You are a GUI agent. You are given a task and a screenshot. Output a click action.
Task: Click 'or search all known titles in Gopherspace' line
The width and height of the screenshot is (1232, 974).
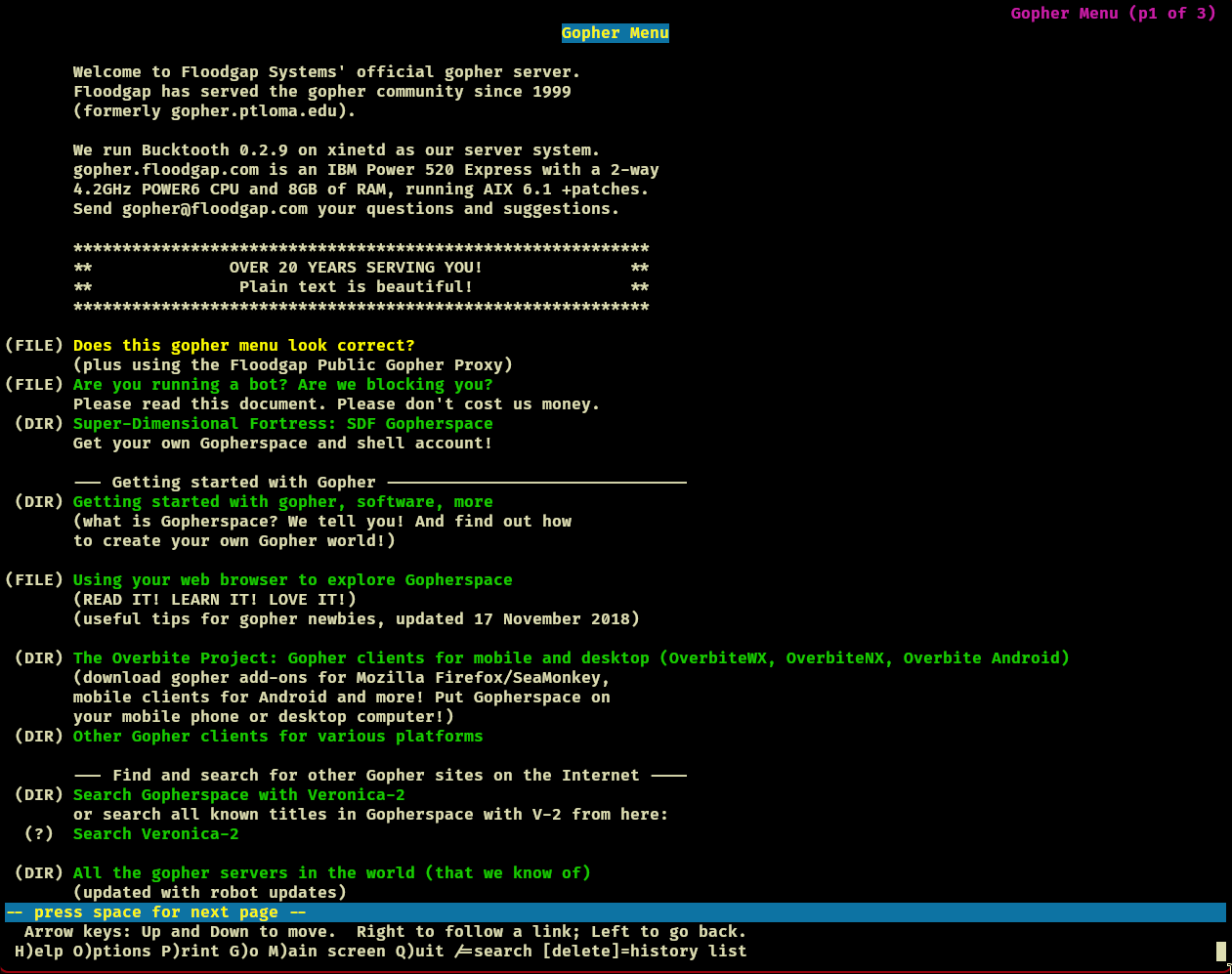pos(371,815)
